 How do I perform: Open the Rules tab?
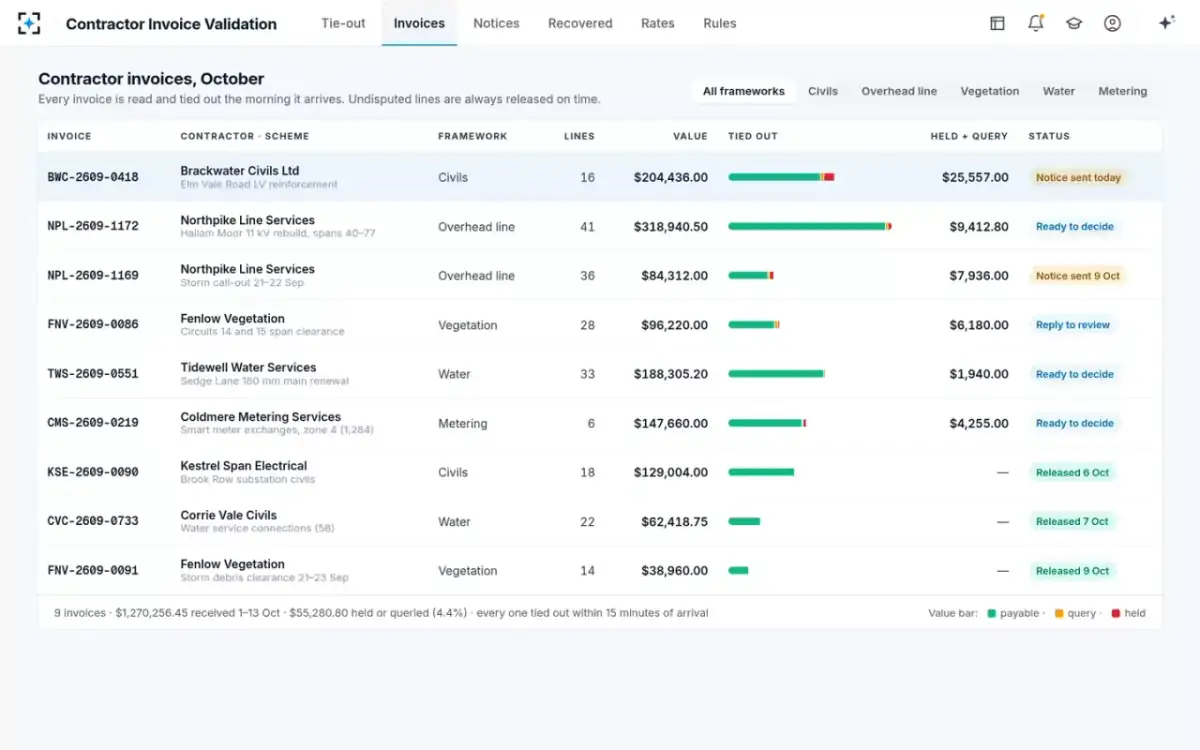720,23
